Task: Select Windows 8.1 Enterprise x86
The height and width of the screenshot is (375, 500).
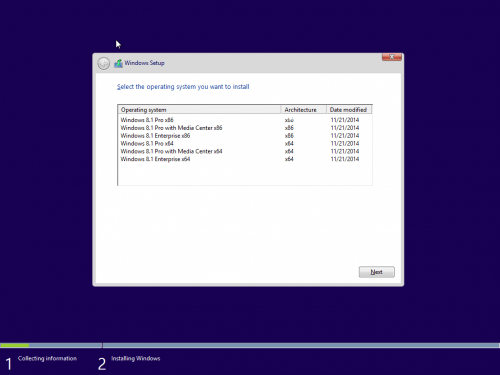Action: (x=245, y=136)
